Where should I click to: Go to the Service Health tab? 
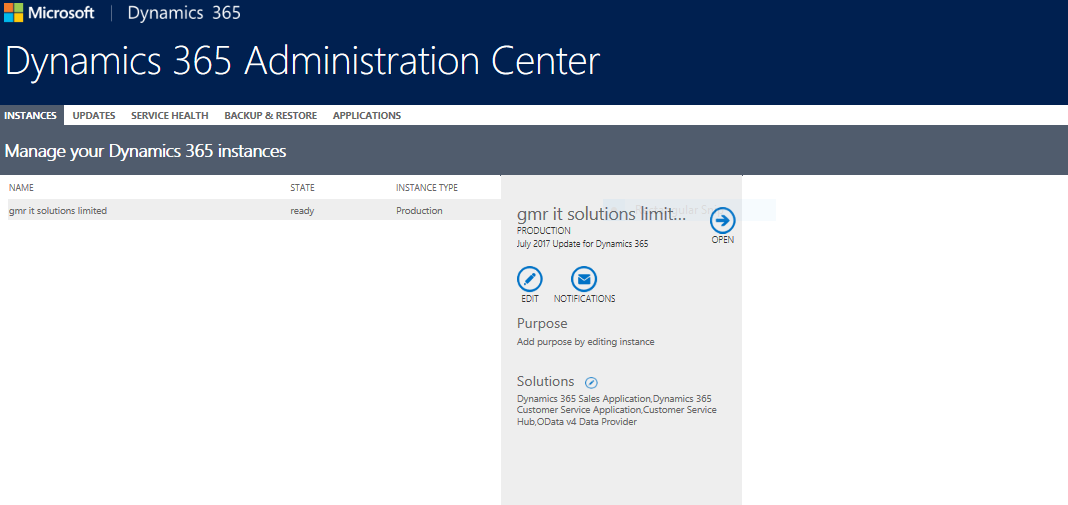coord(170,116)
